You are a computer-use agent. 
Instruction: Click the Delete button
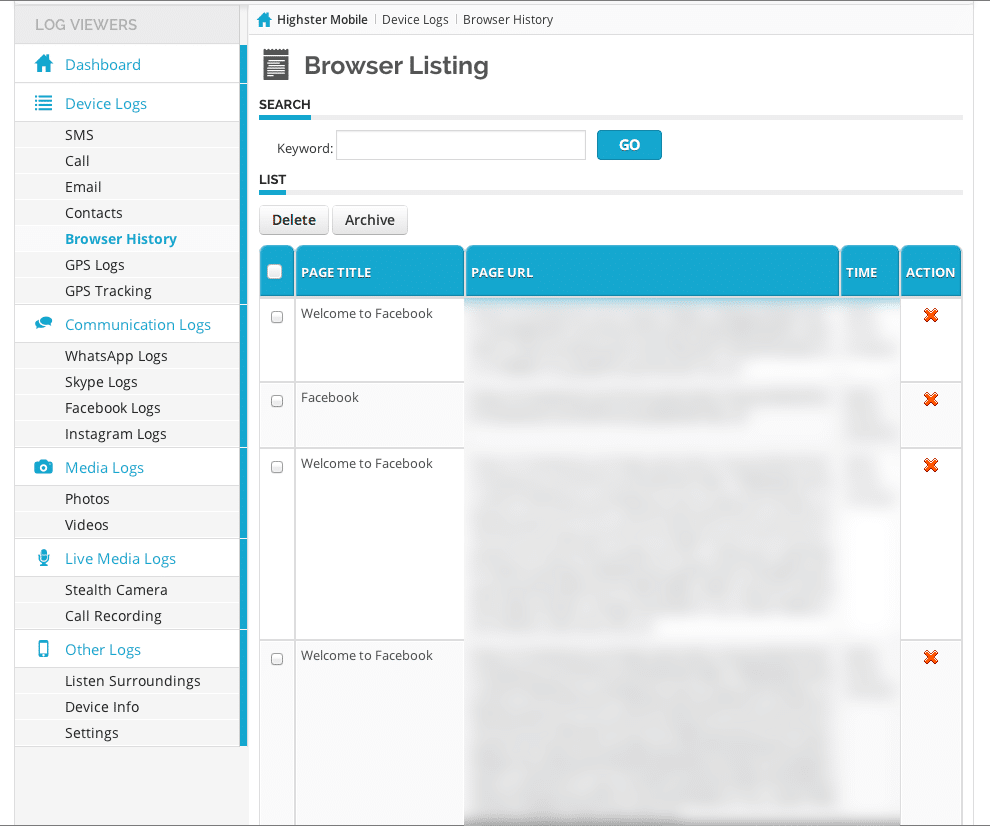coord(294,220)
